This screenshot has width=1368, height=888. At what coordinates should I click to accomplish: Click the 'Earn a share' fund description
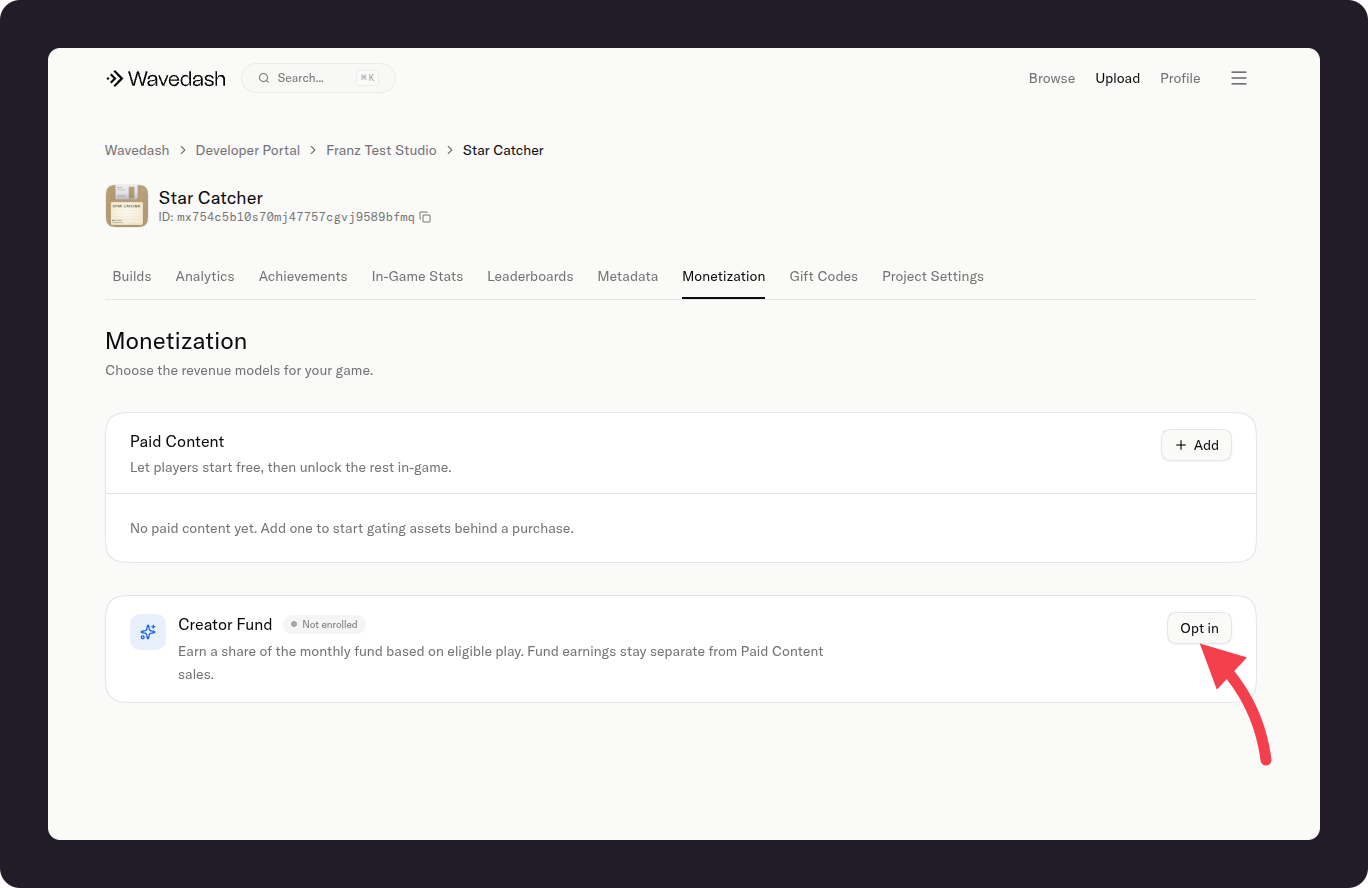point(501,663)
